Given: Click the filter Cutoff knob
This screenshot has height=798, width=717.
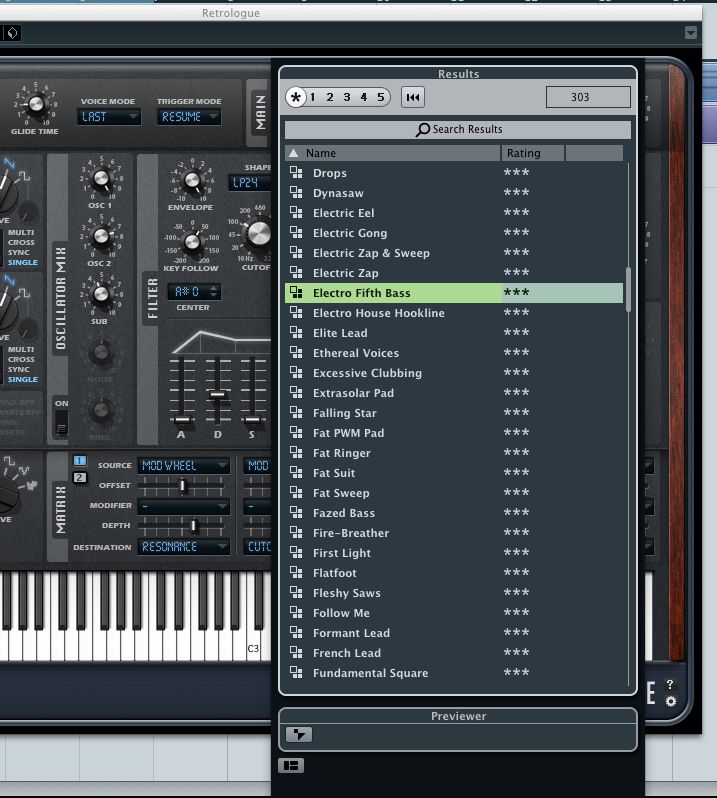Looking at the screenshot, I should pos(259,235).
